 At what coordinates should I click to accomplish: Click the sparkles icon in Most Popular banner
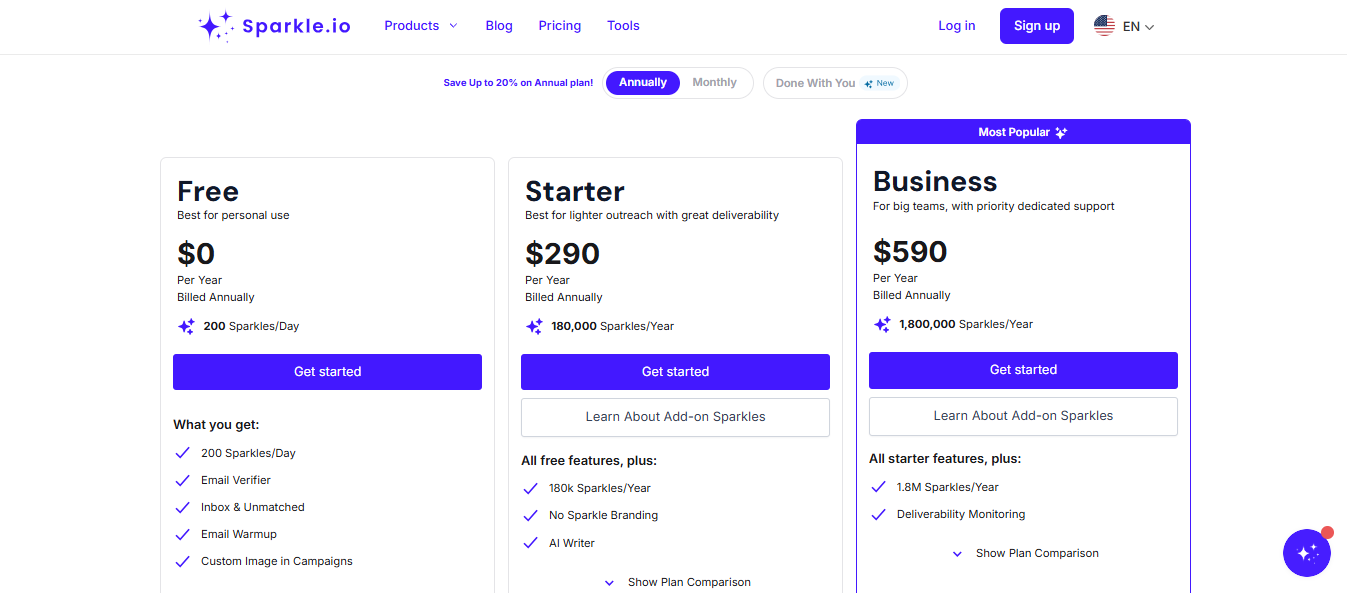[1060, 131]
